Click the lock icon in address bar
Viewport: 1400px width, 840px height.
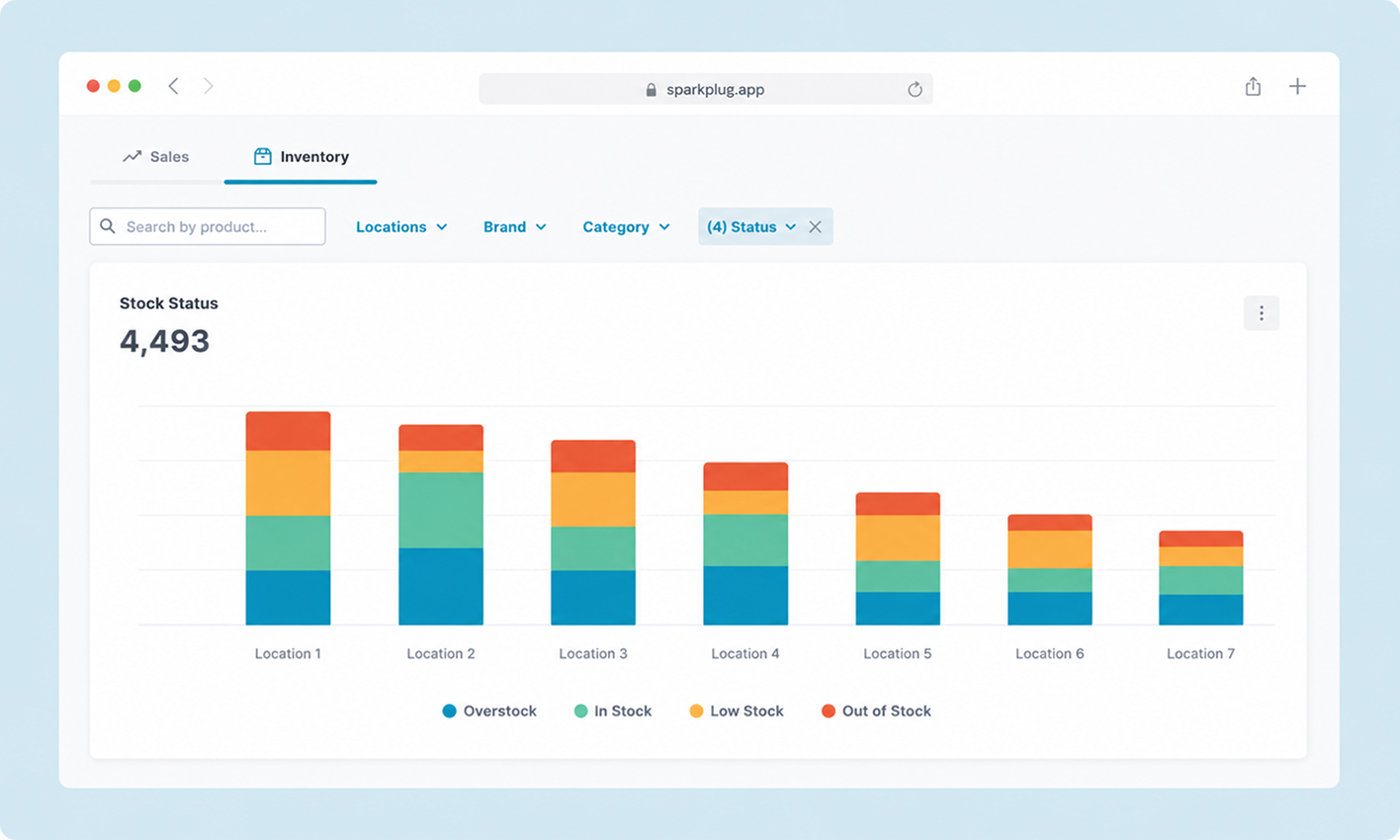(x=651, y=89)
